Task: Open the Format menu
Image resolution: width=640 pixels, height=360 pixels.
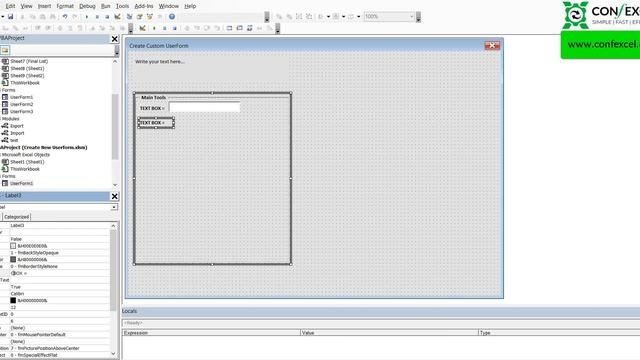Action: point(65,6)
